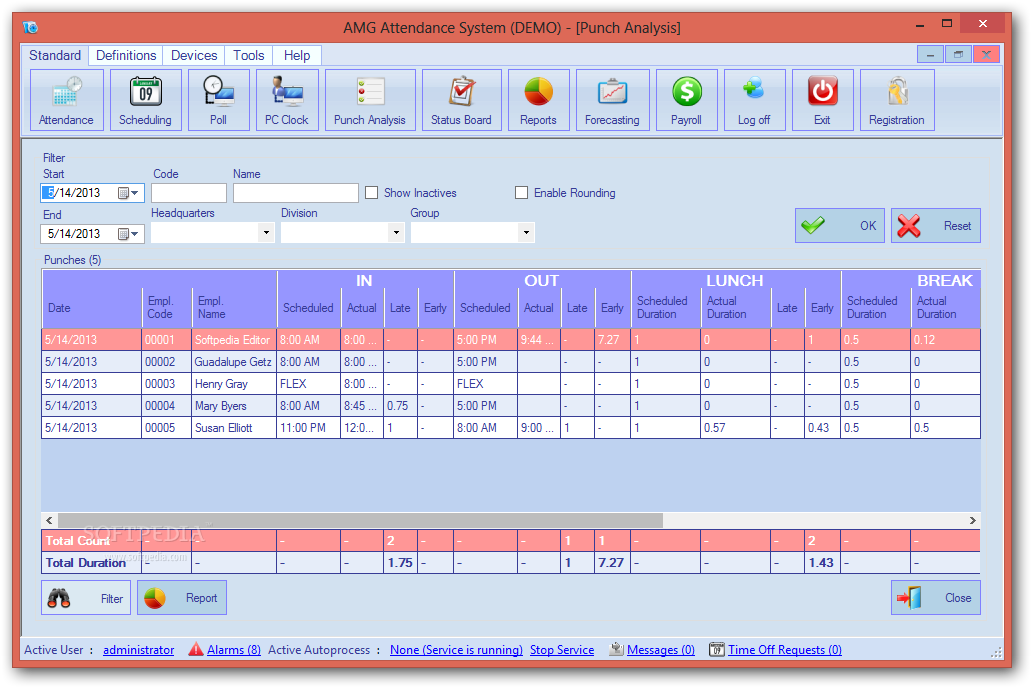Screen dimensions: 1032x688
Task: Click the Log off icon
Action: coord(754,100)
